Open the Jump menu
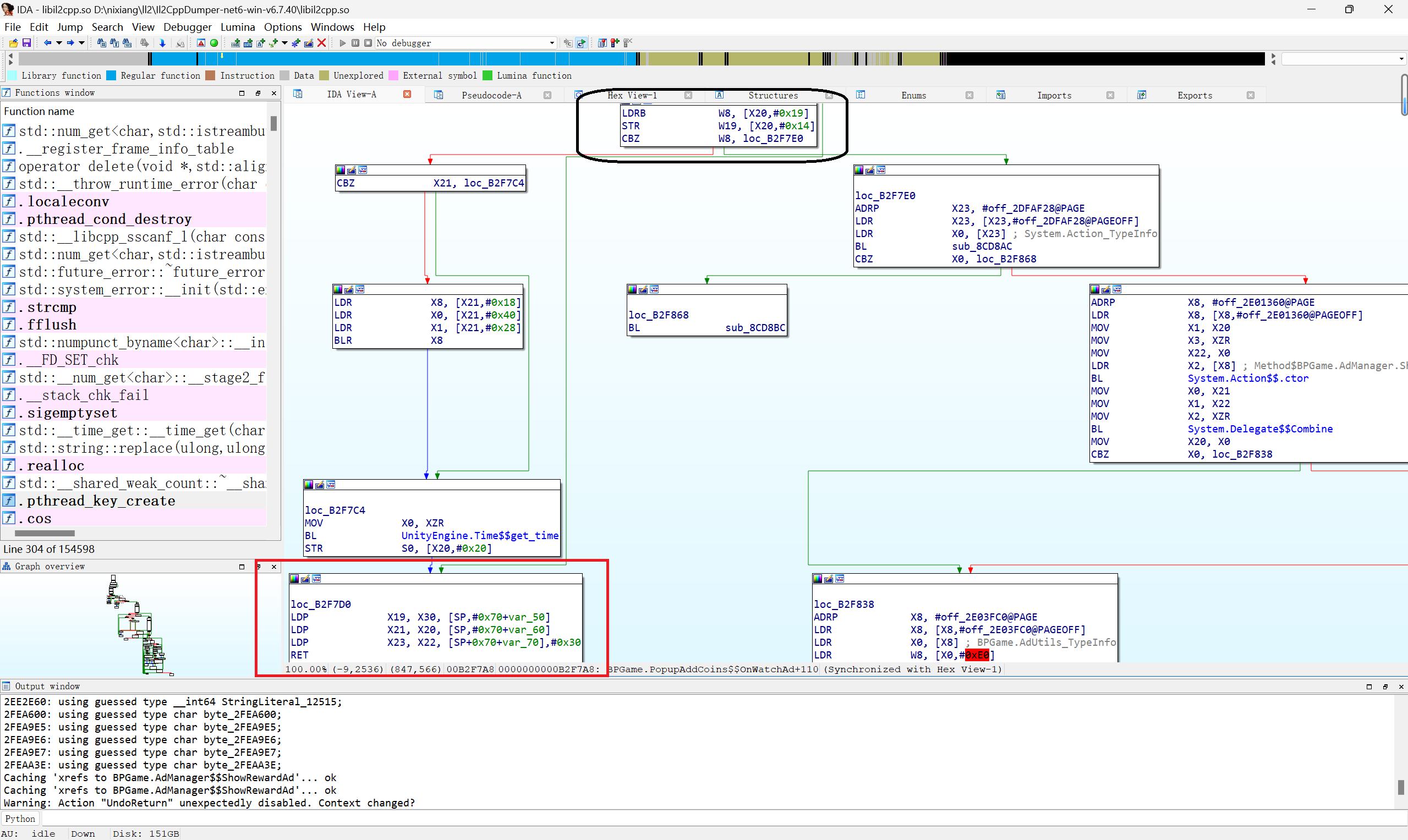1408x840 pixels. (x=70, y=27)
